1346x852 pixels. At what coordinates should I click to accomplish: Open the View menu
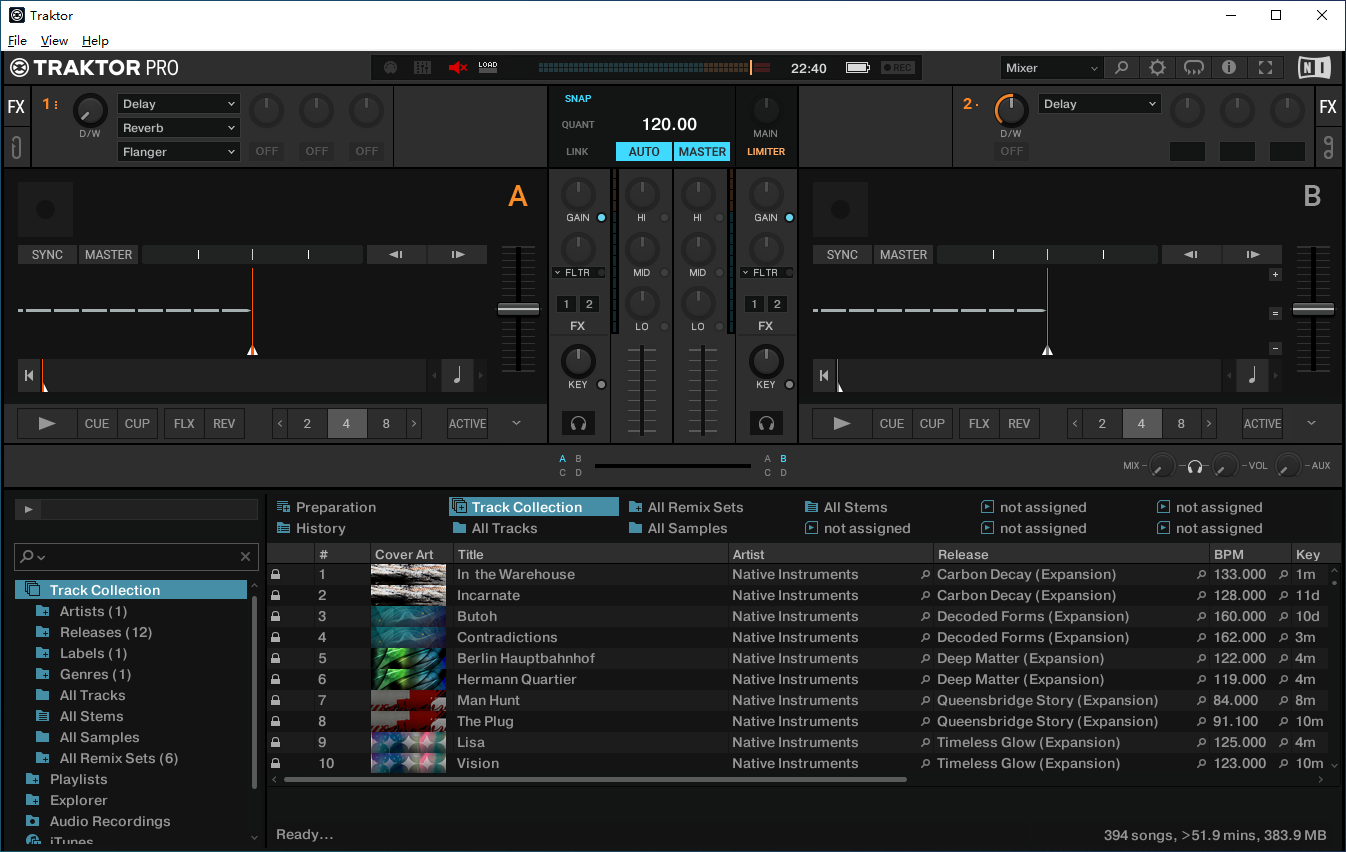pyautogui.click(x=54, y=41)
